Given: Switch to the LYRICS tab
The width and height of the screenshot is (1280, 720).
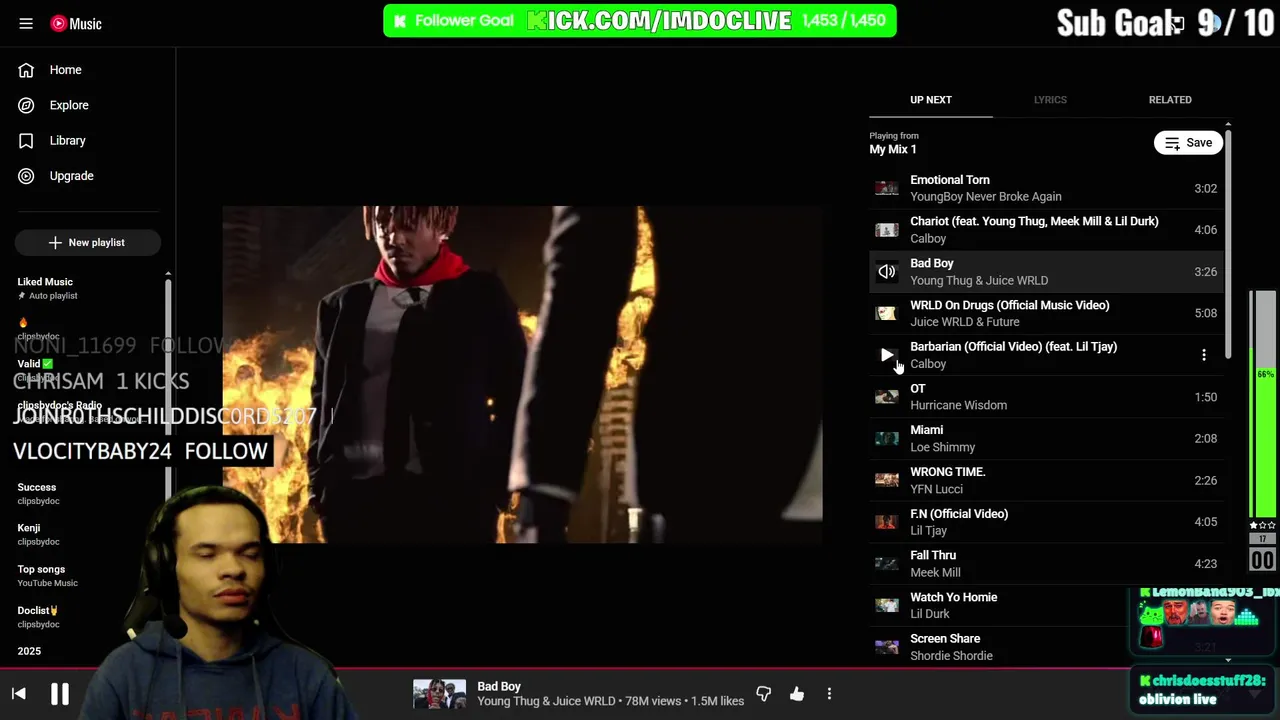Looking at the screenshot, I should click(1050, 100).
